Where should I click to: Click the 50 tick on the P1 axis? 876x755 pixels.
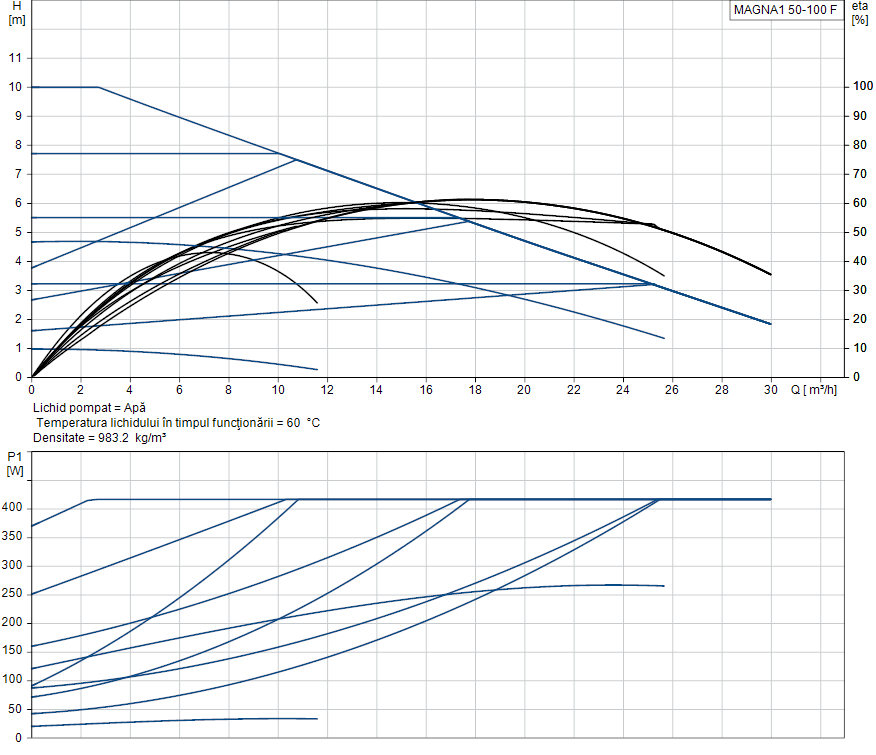[x=15, y=709]
